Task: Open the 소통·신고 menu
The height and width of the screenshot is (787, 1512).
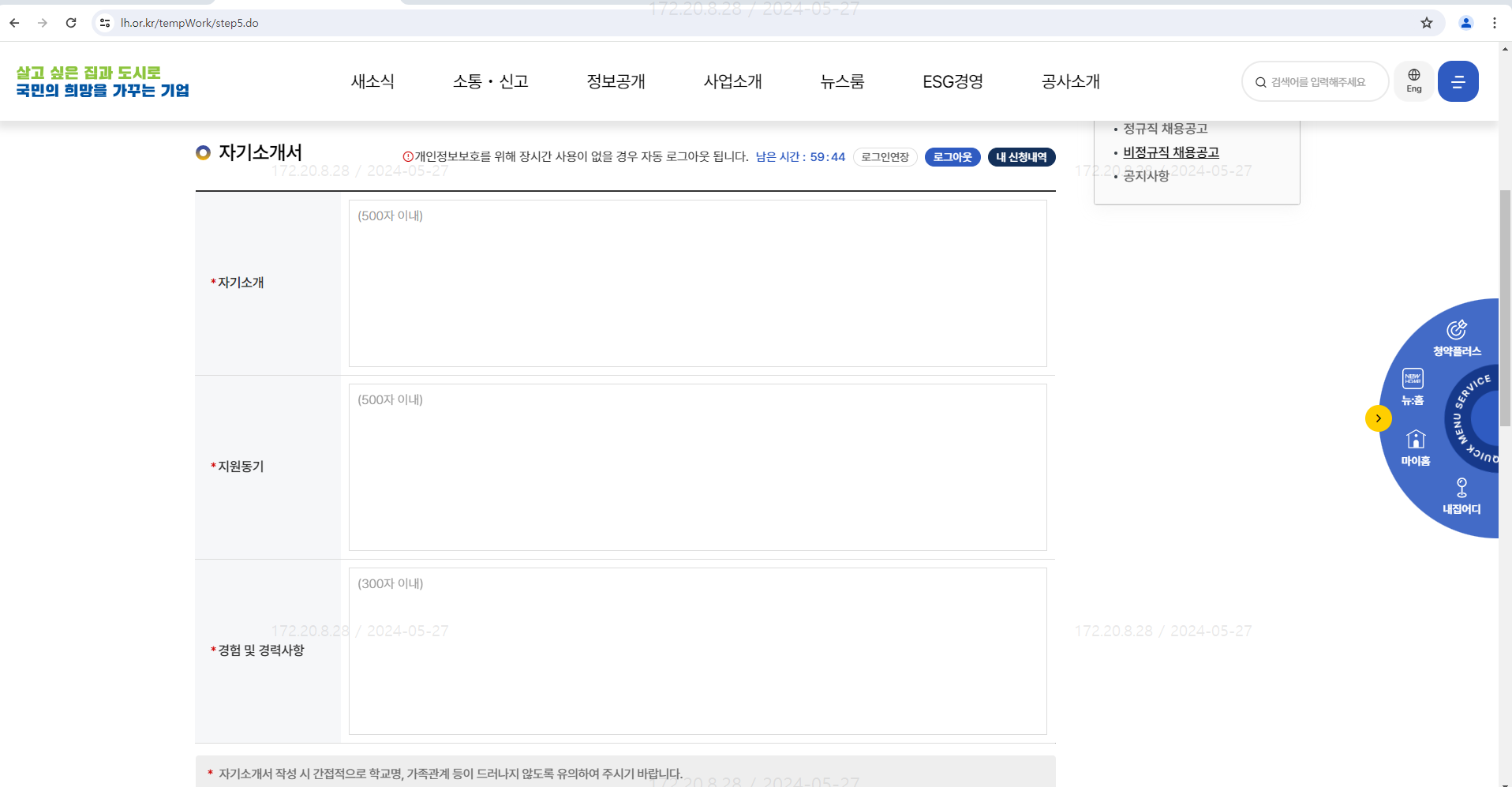Action: (491, 81)
